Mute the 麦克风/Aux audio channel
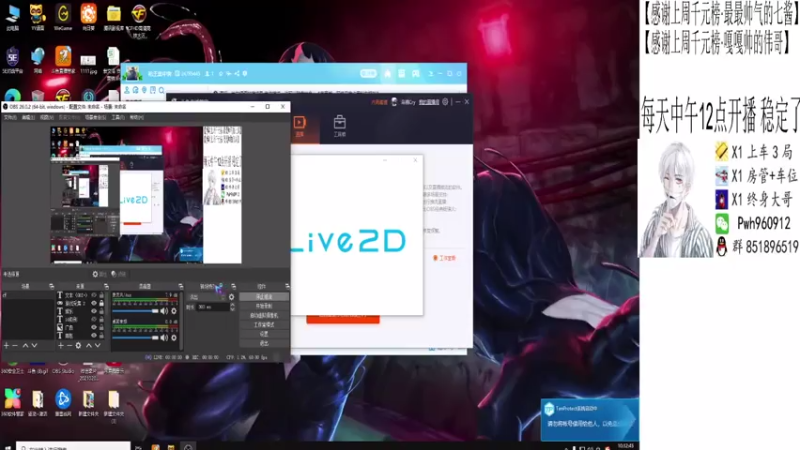The image size is (800, 450). [x=164, y=311]
